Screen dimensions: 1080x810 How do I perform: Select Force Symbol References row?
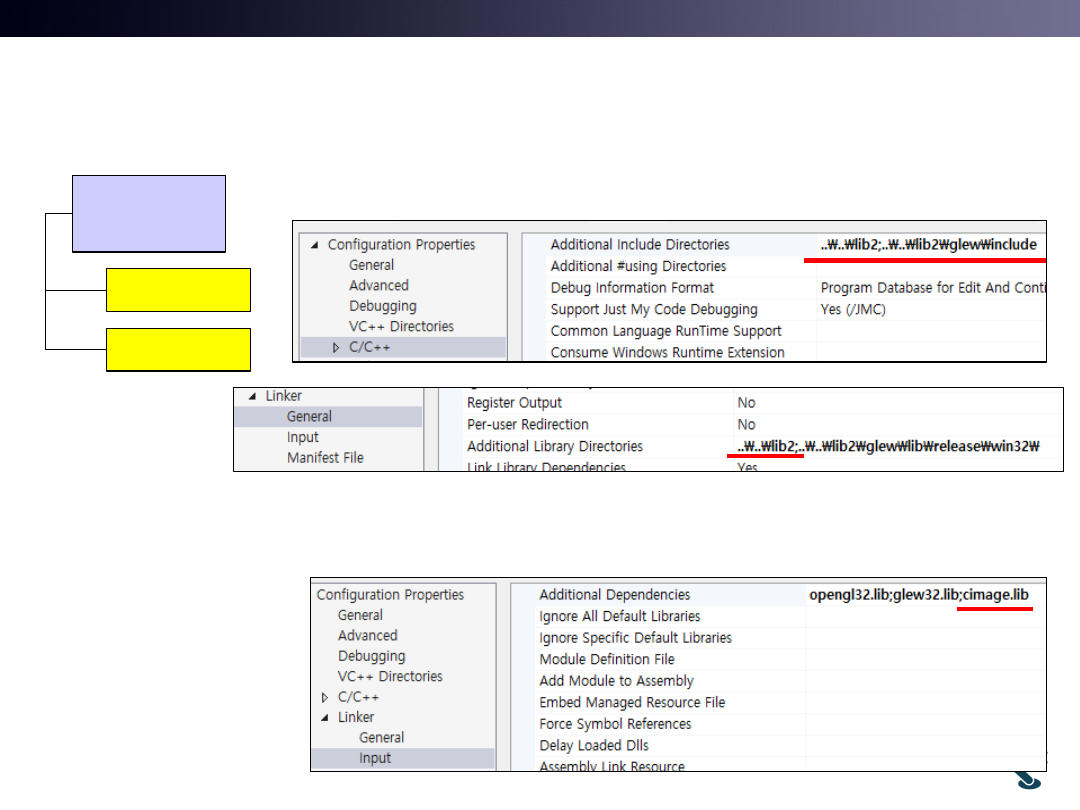click(615, 724)
